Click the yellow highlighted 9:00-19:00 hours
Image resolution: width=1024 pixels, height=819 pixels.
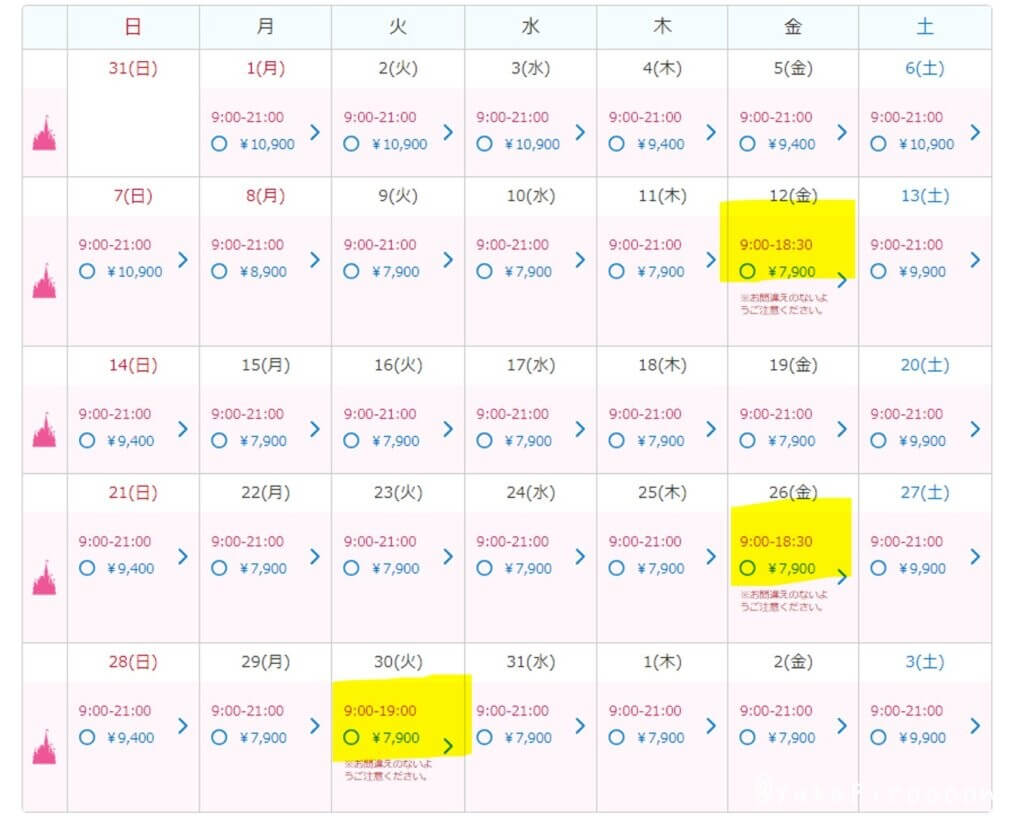(x=379, y=711)
